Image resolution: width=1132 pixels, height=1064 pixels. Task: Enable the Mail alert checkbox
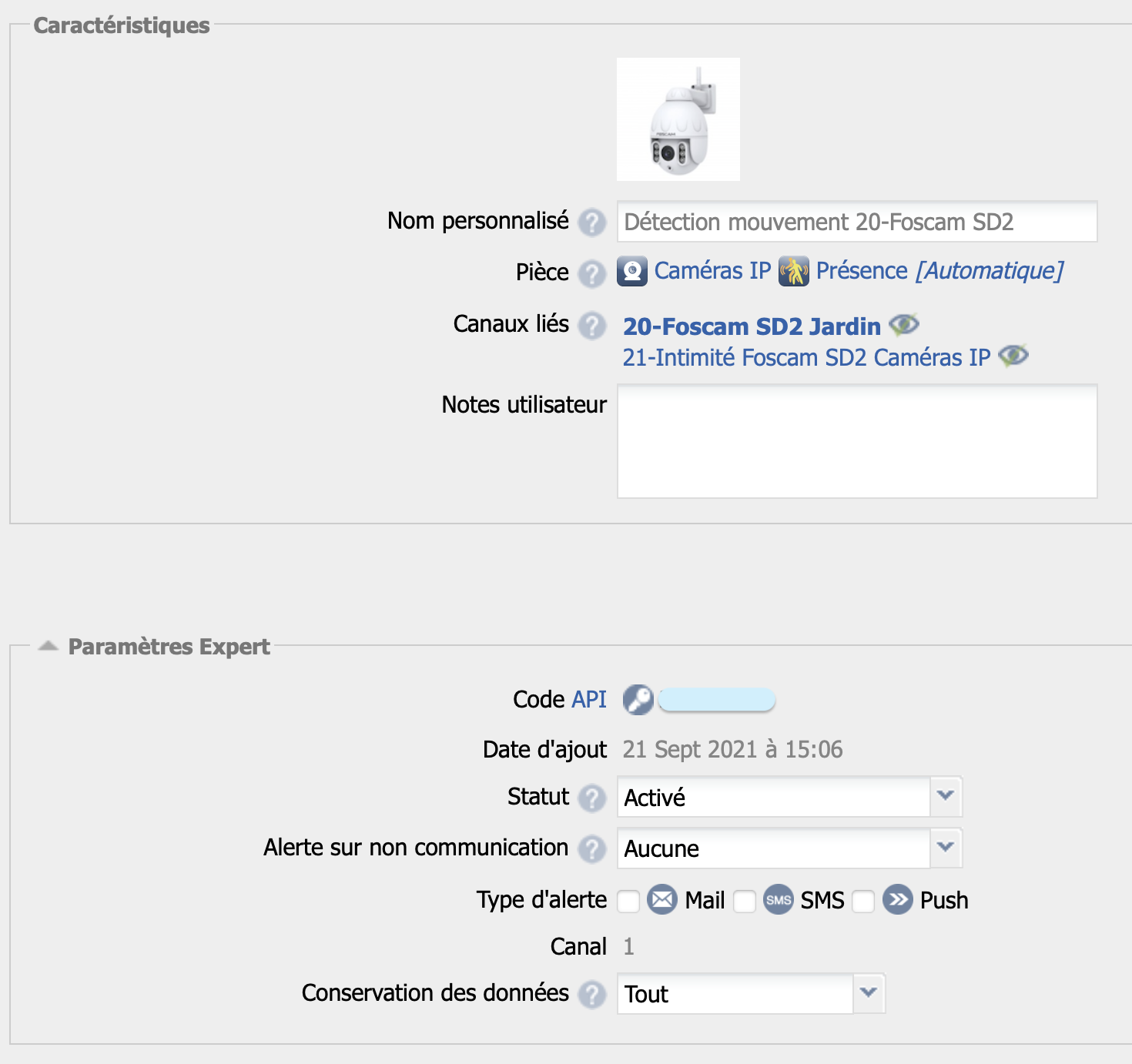pyautogui.click(x=628, y=902)
